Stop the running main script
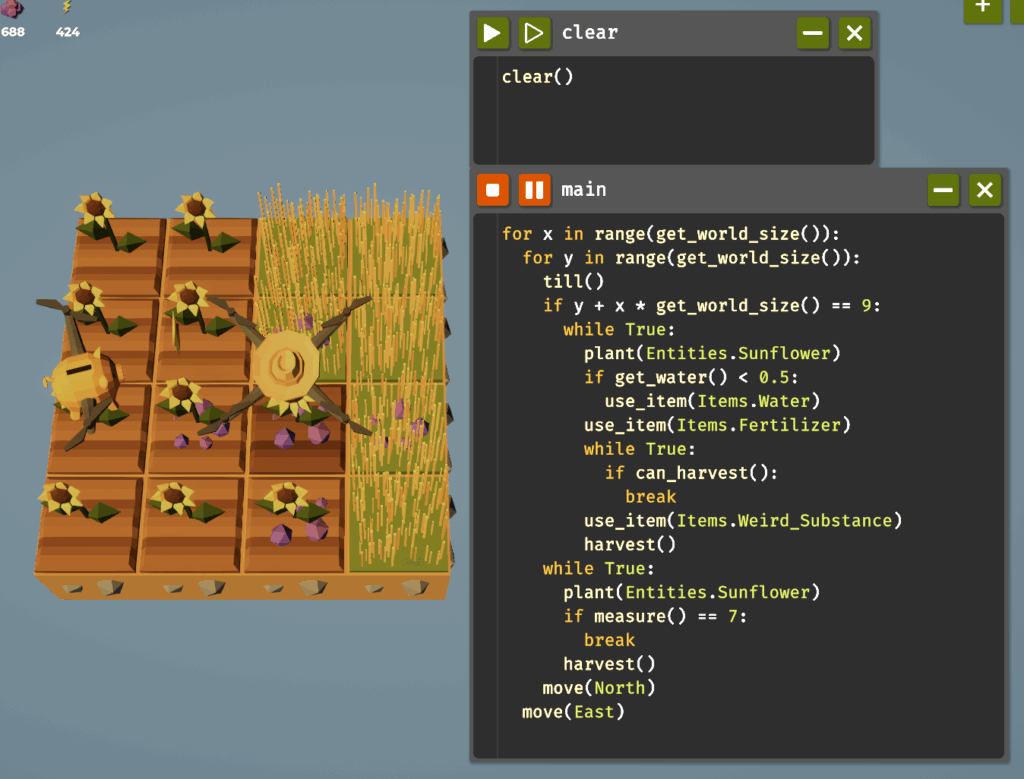1024x779 pixels. point(492,189)
